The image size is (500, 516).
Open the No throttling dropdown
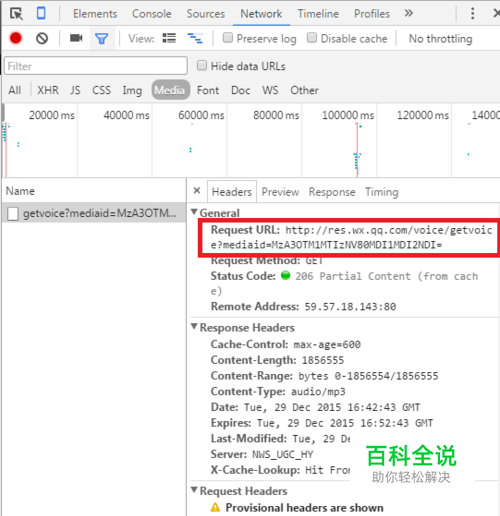440,39
